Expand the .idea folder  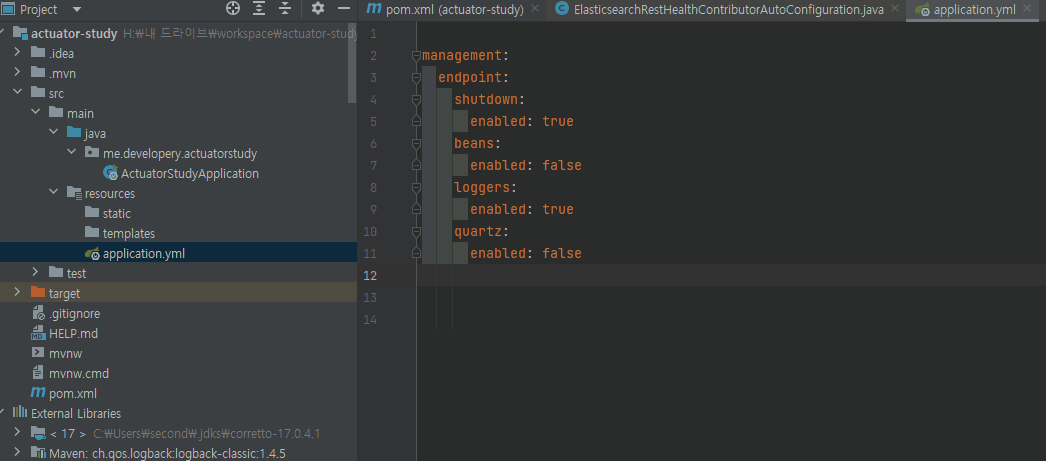click(18, 53)
